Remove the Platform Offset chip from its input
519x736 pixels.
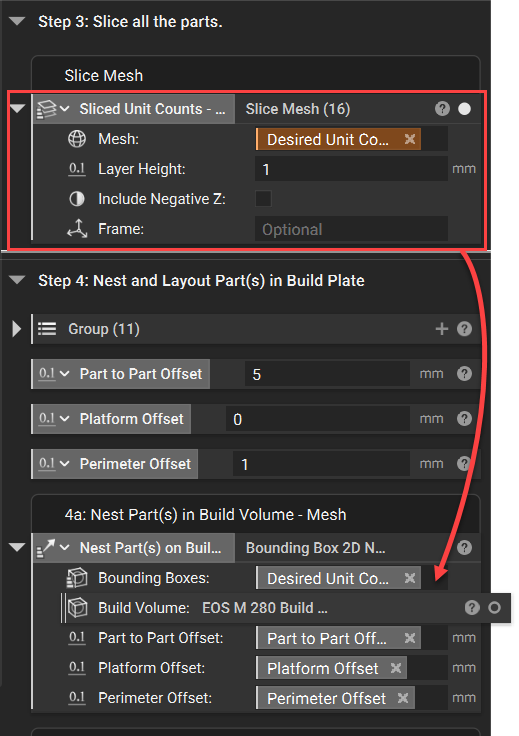pyautogui.click(x=396, y=668)
